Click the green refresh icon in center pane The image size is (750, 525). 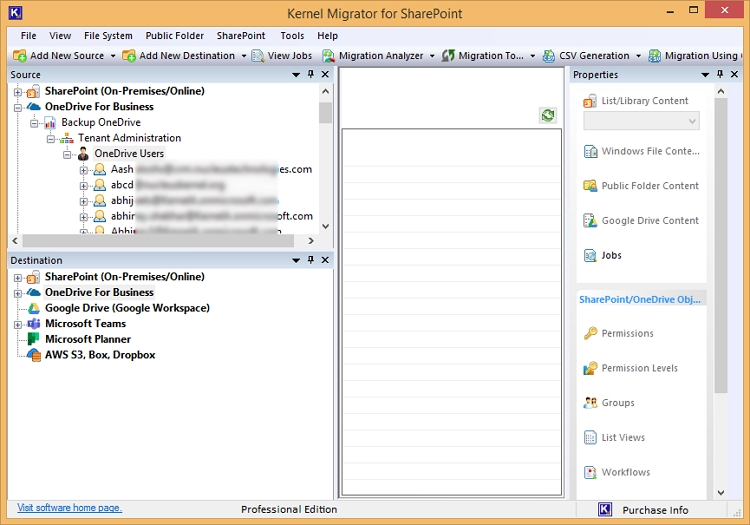548,116
